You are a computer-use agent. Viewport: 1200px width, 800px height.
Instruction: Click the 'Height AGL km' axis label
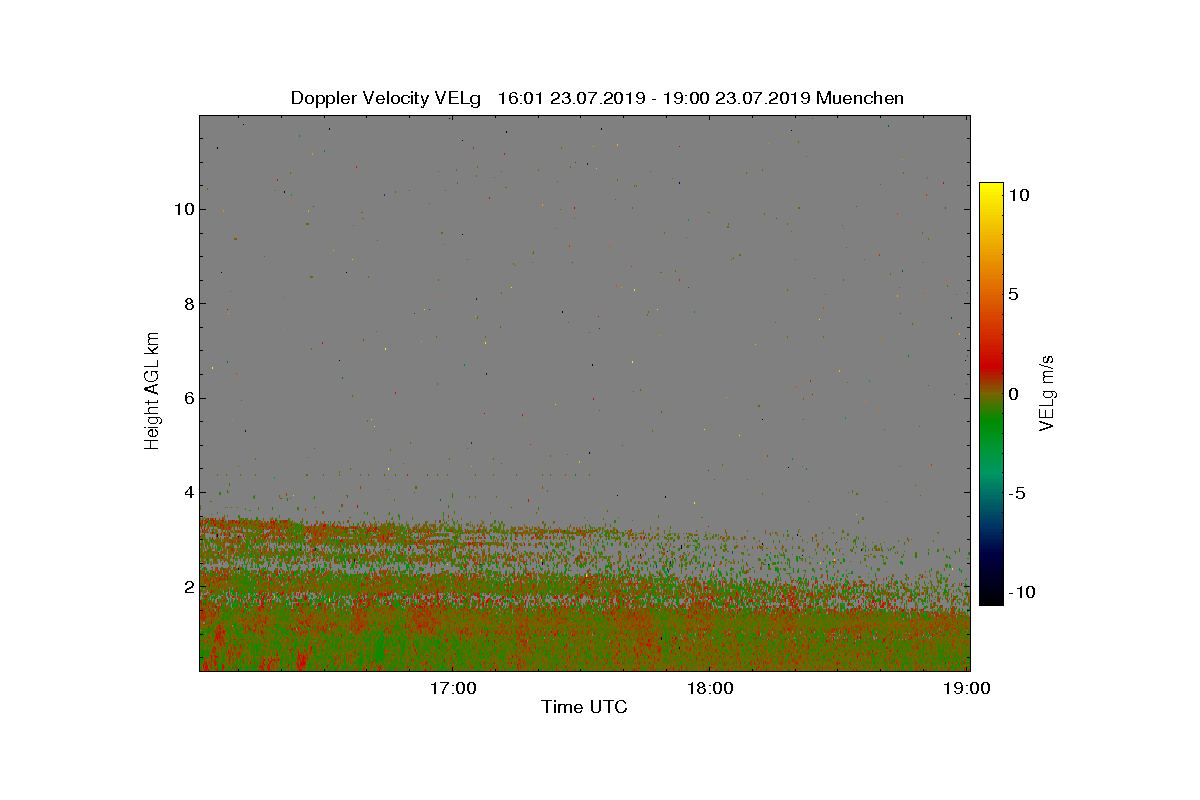[x=152, y=390]
